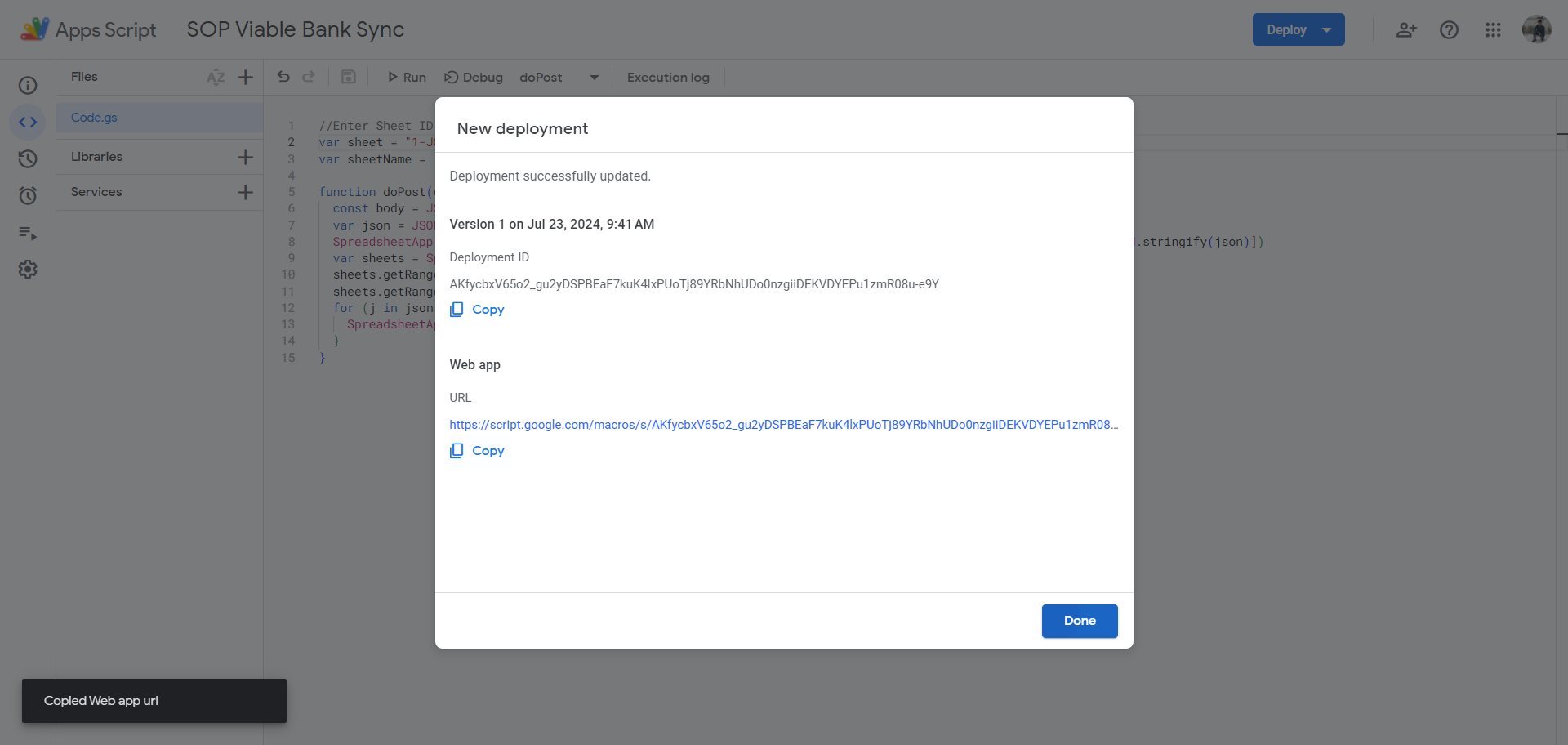Open the Editor code icon in sidebar
The image size is (1568, 745).
28,122
